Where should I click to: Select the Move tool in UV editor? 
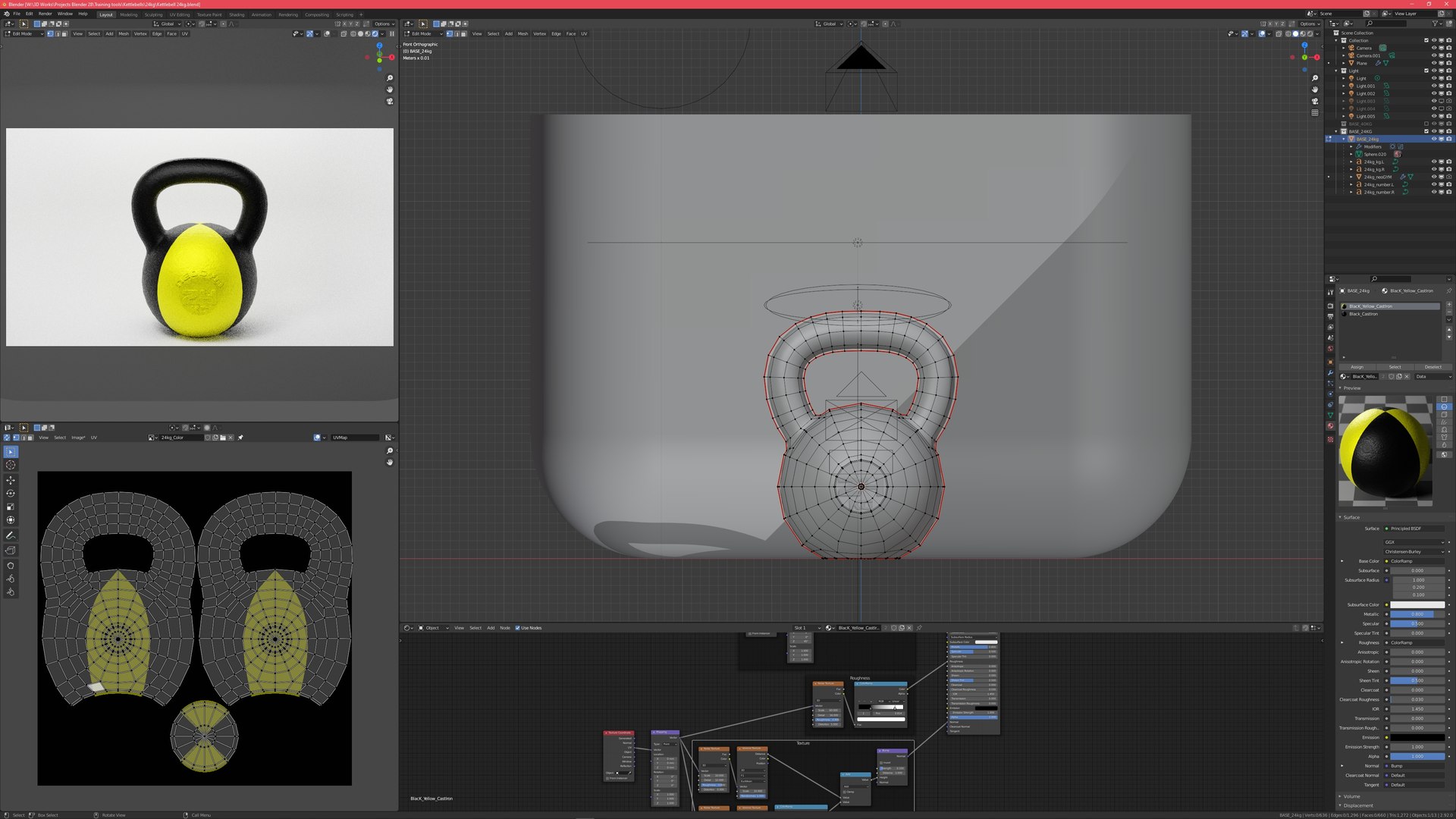click(11, 480)
